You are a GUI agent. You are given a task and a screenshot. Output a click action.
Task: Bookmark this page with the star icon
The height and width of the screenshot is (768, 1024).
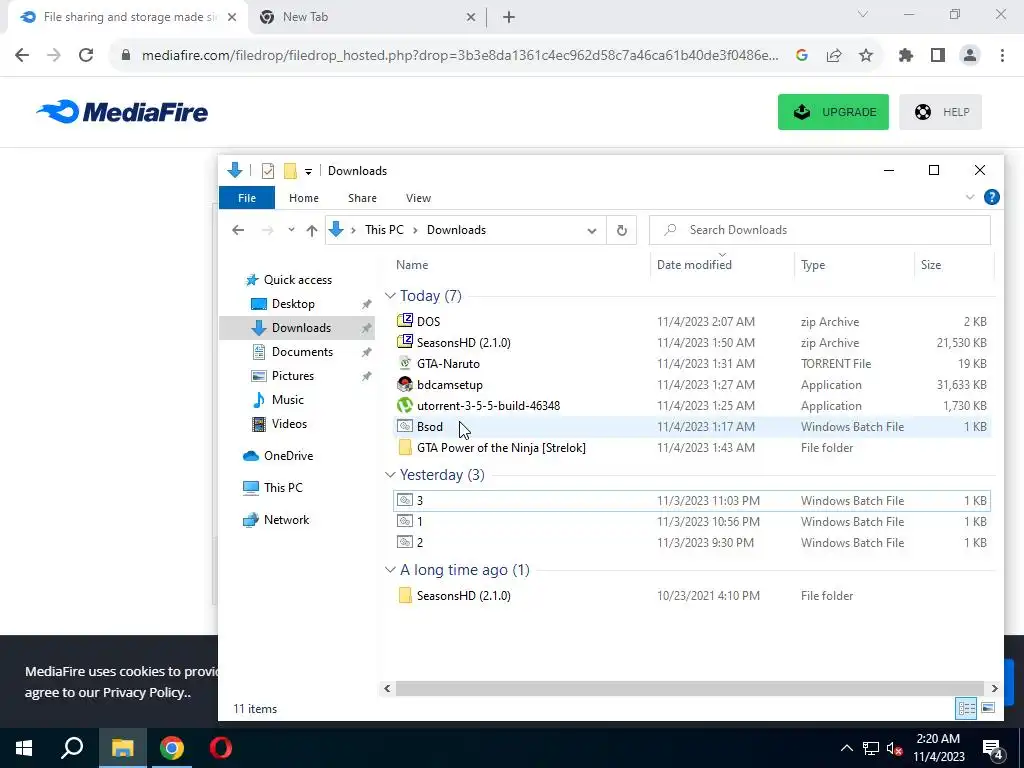coord(866,56)
